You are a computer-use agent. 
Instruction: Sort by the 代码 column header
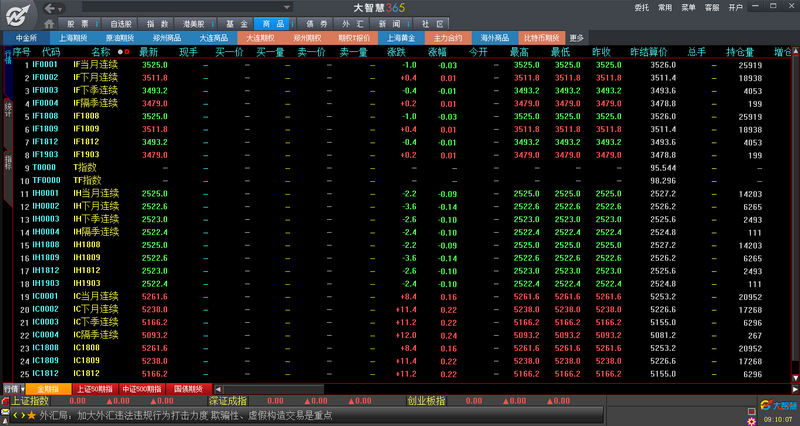point(51,52)
